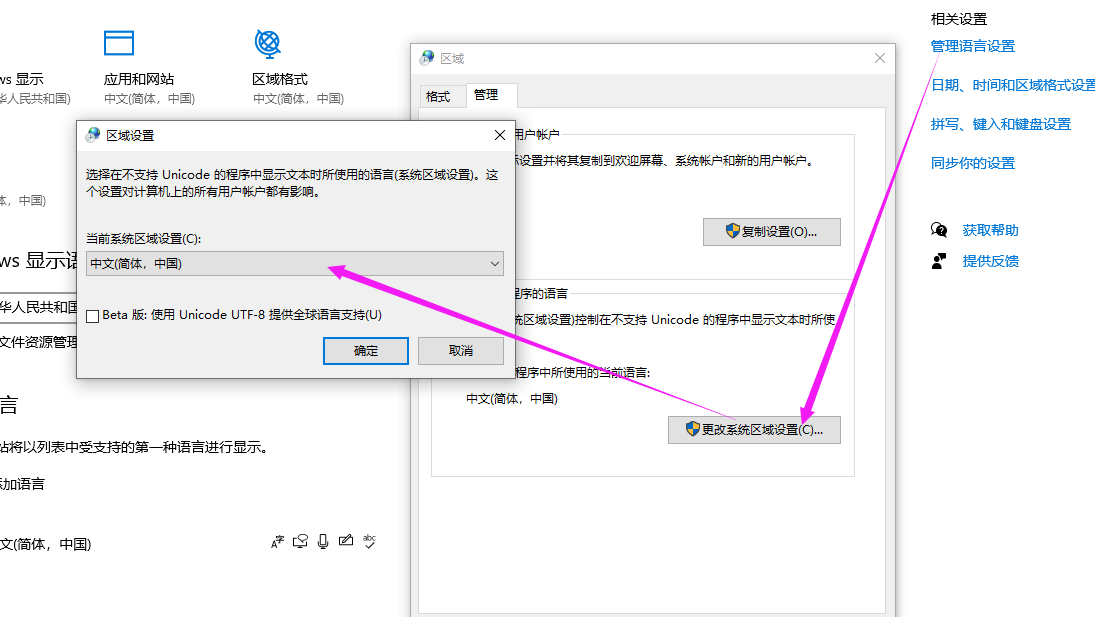Click the 应用和网站 tile label

tap(139, 79)
